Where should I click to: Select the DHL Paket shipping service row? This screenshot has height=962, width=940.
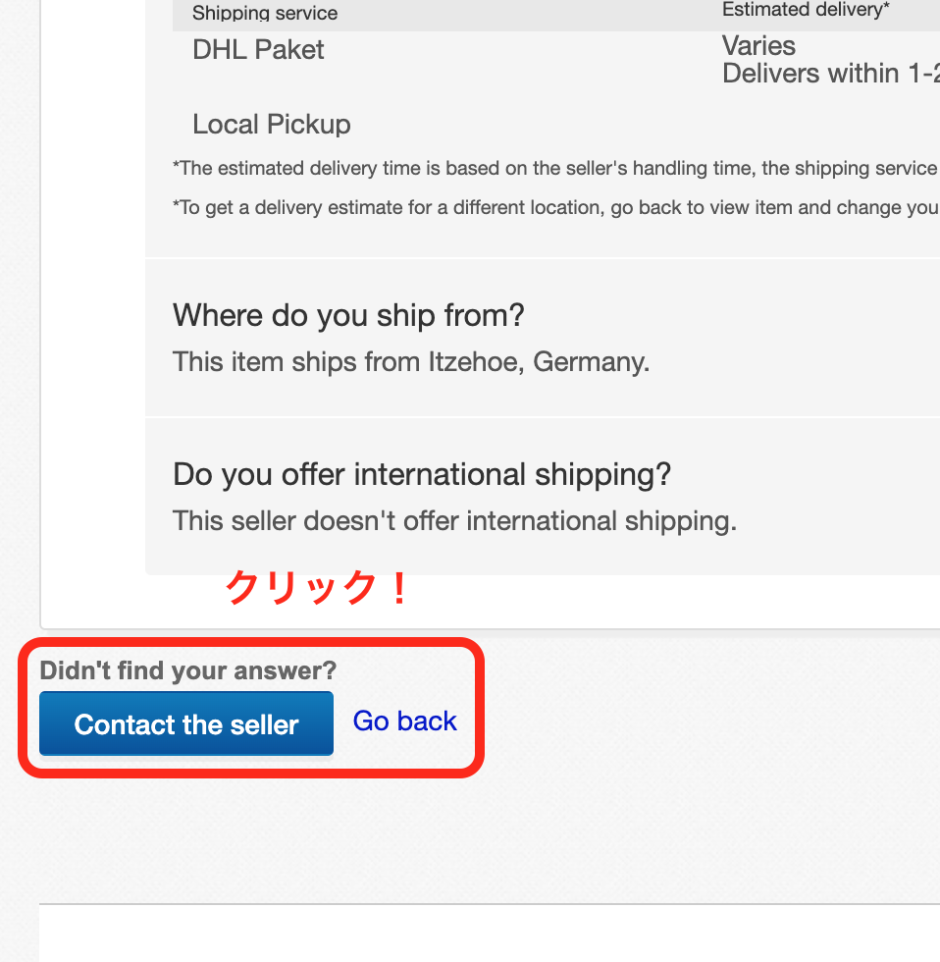(258, 49)
